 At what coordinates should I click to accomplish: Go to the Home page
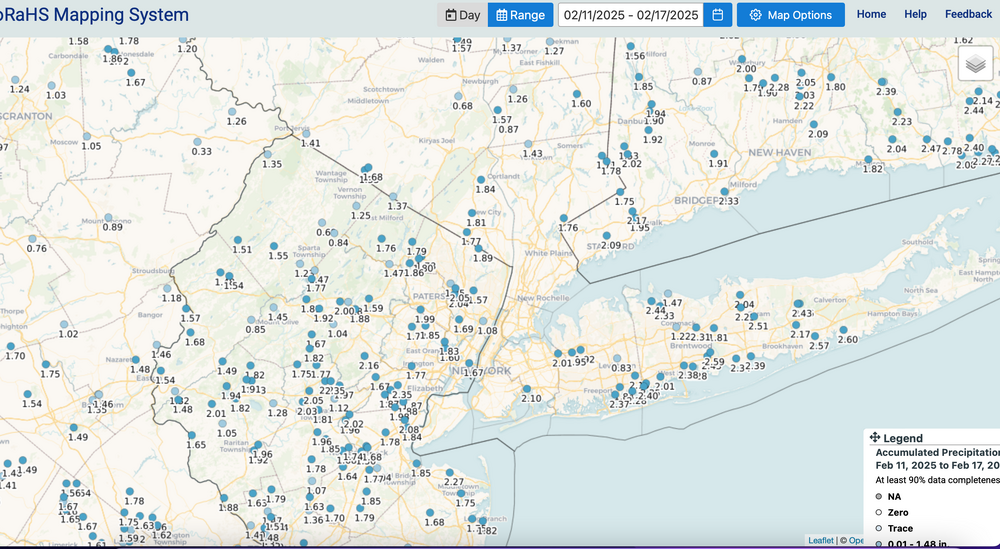pos(871,14)
